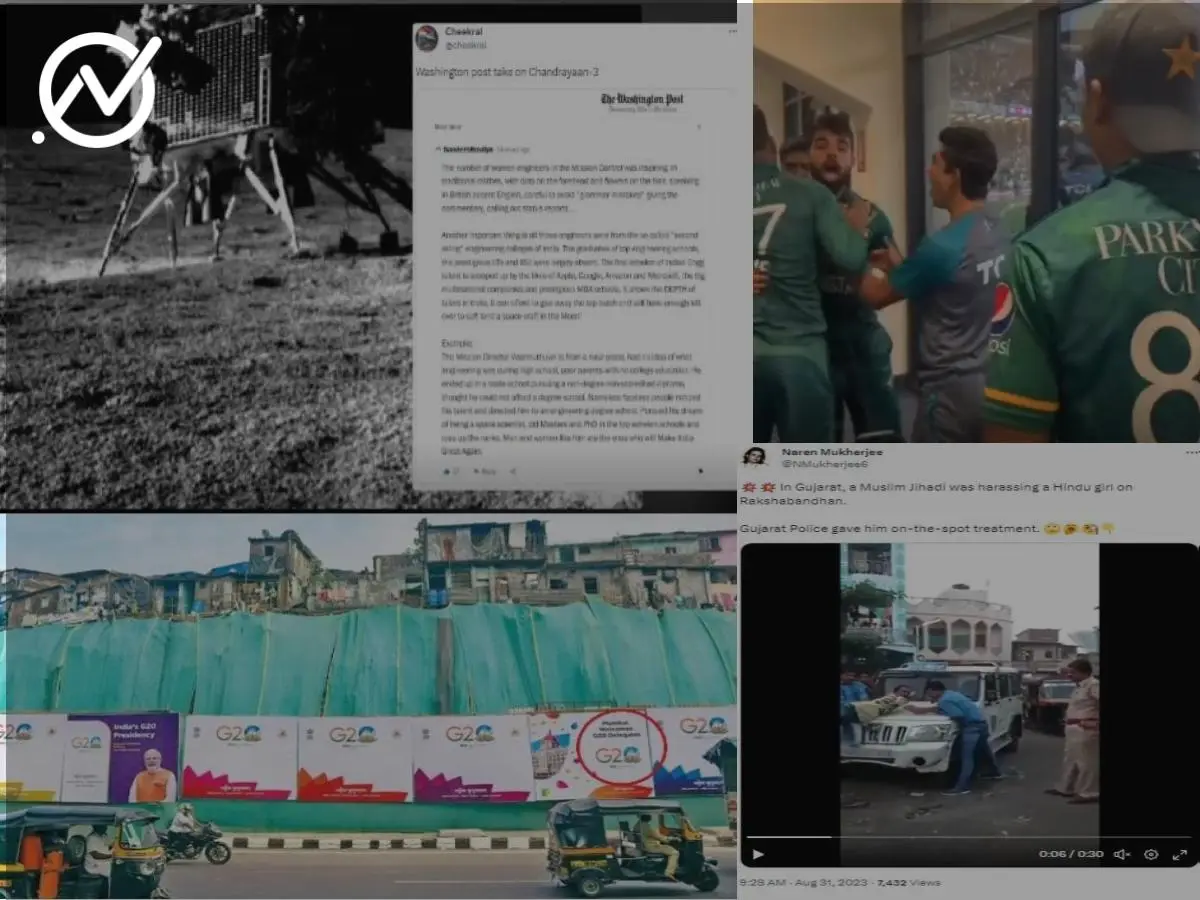The width and height of the screenshot is (1200, 900).
Task: Open Naren Mukherjee's profile avatar
Action: click(755, 456)
